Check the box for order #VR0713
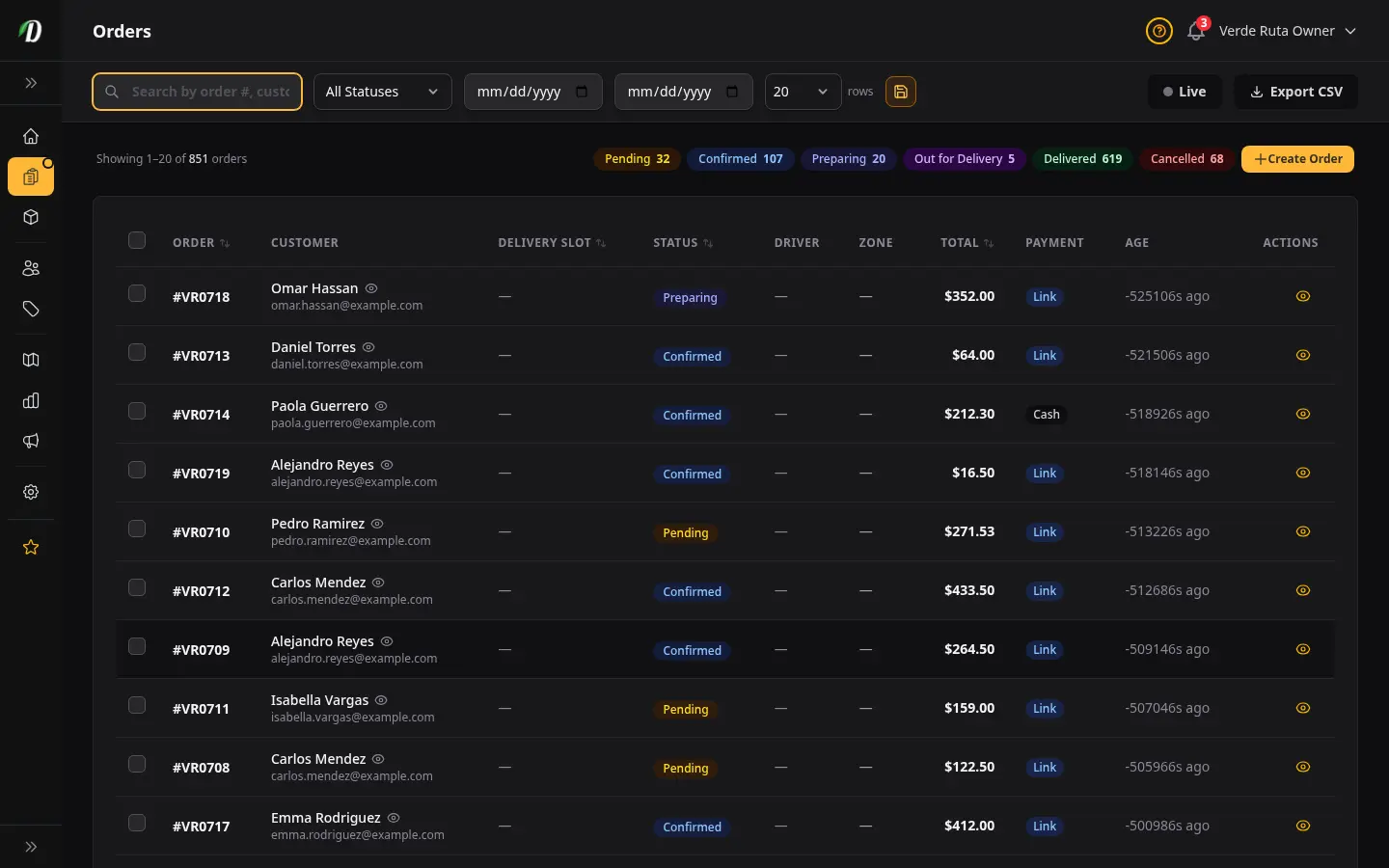 click(137, 352)
